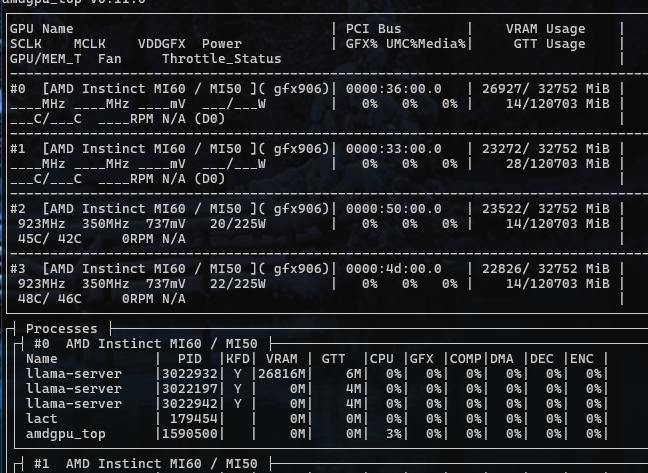The width and height of the screenshot is (648, 473).
Task: Click the GTT Usage header label
Action: (x=549, y=44)
